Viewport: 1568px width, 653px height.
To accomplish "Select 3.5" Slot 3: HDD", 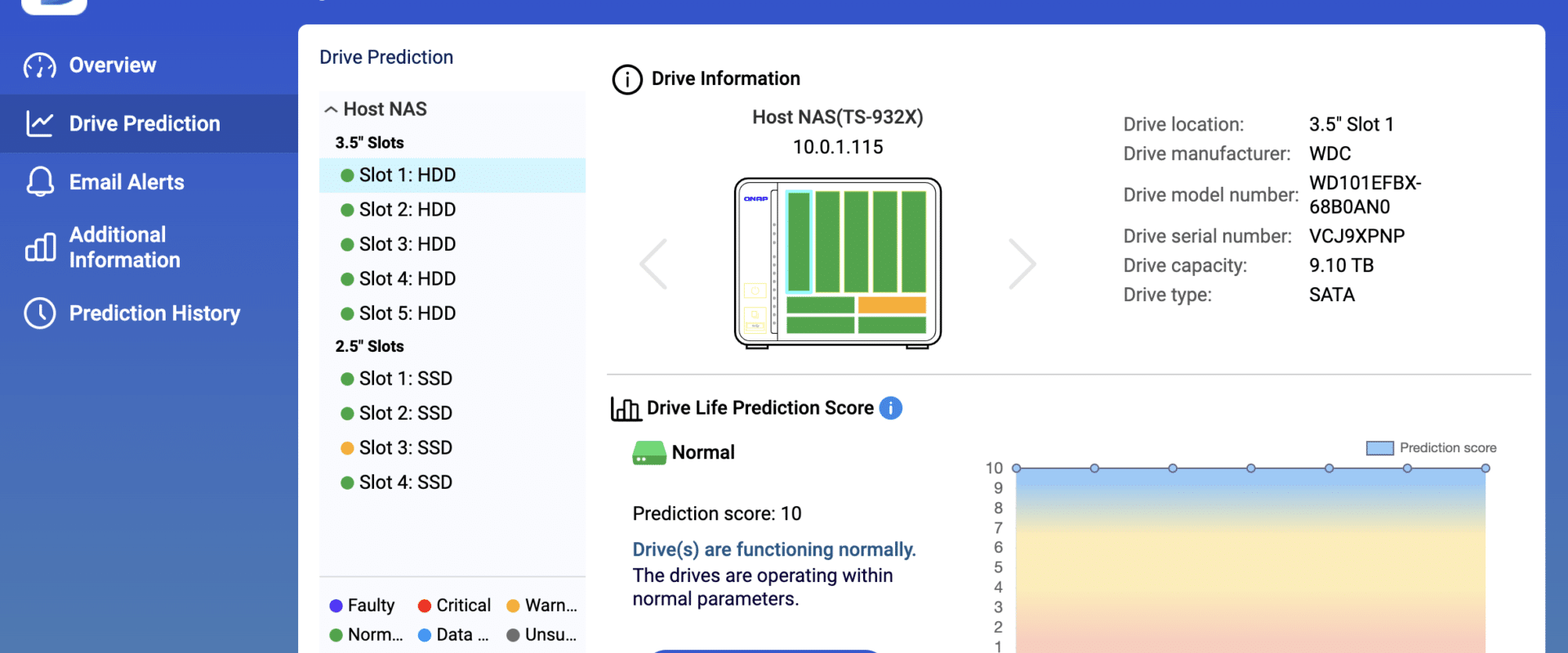I will coord(452,244).
